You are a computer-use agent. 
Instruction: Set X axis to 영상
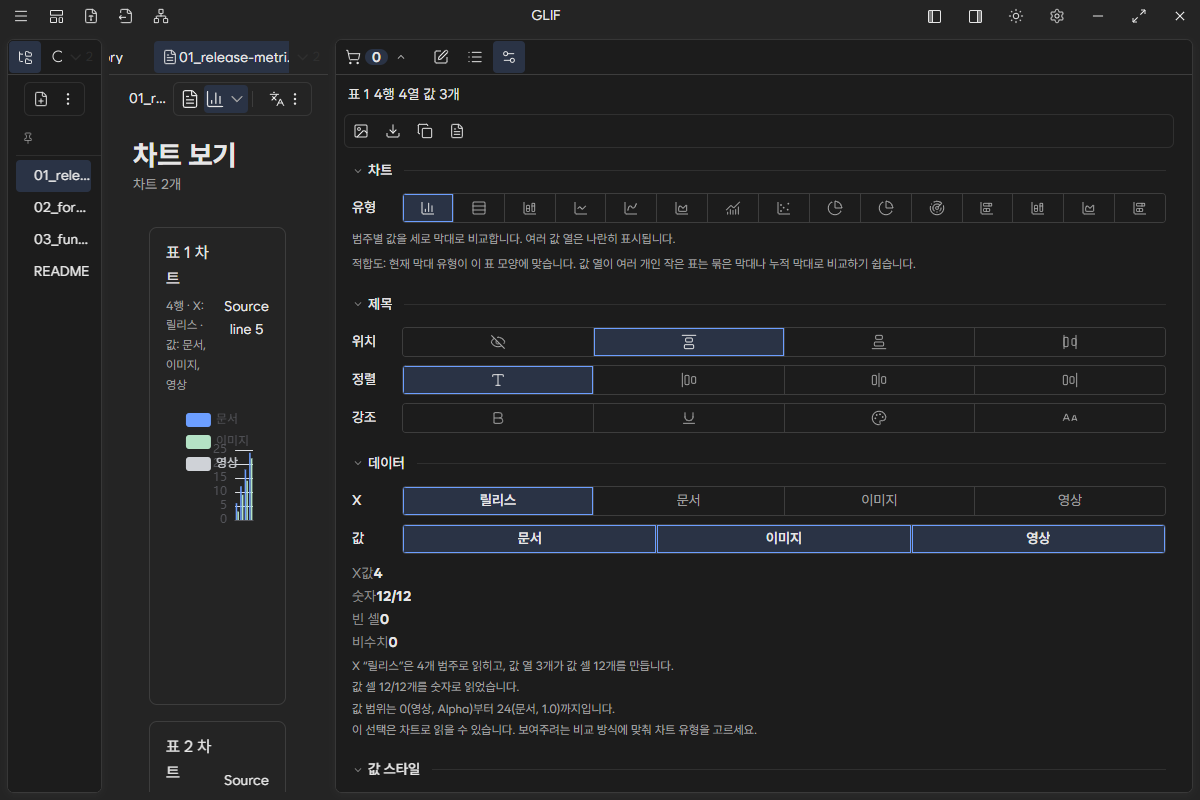(1070, 500)
